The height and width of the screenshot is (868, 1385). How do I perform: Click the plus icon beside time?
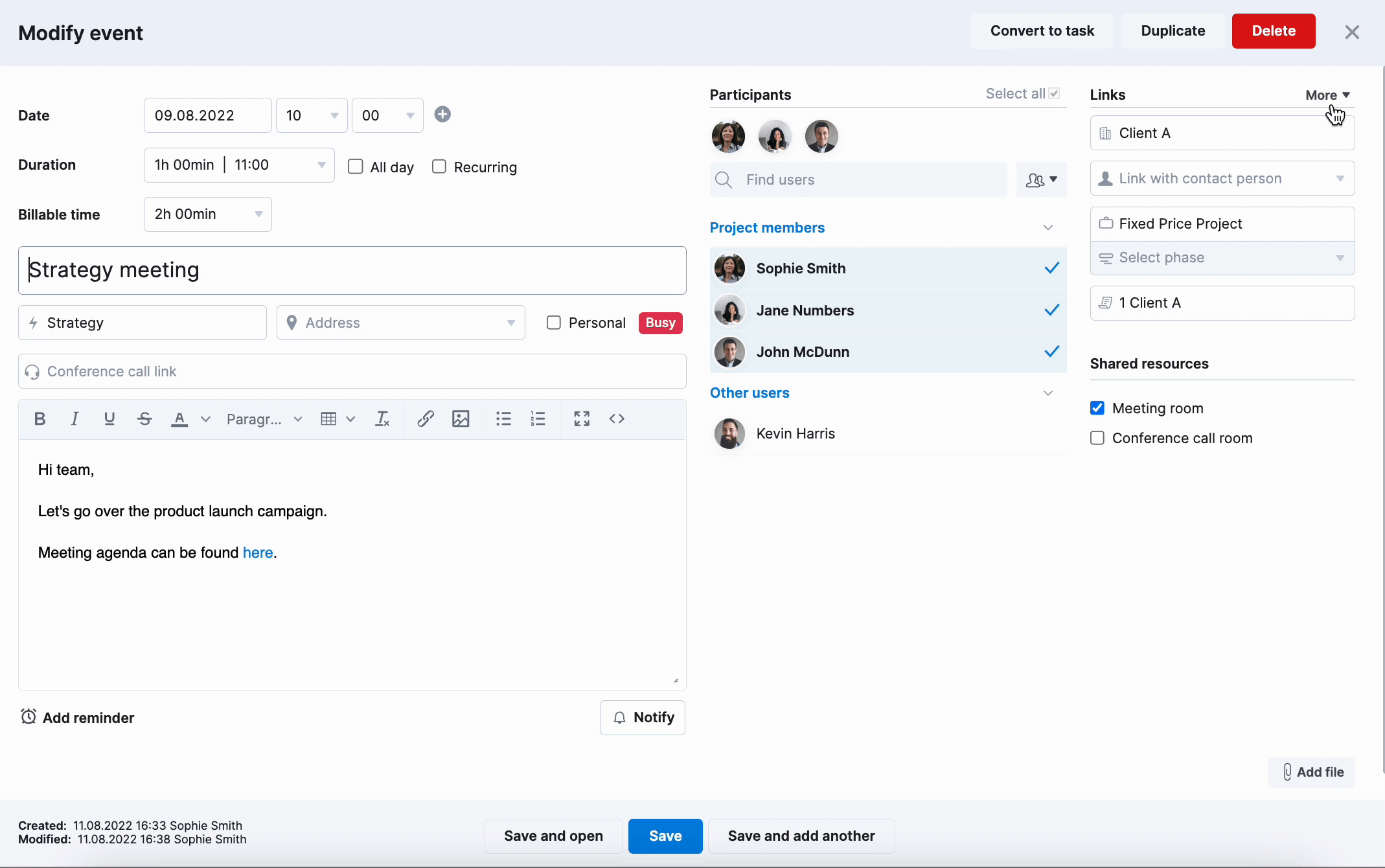click(442, 115)
